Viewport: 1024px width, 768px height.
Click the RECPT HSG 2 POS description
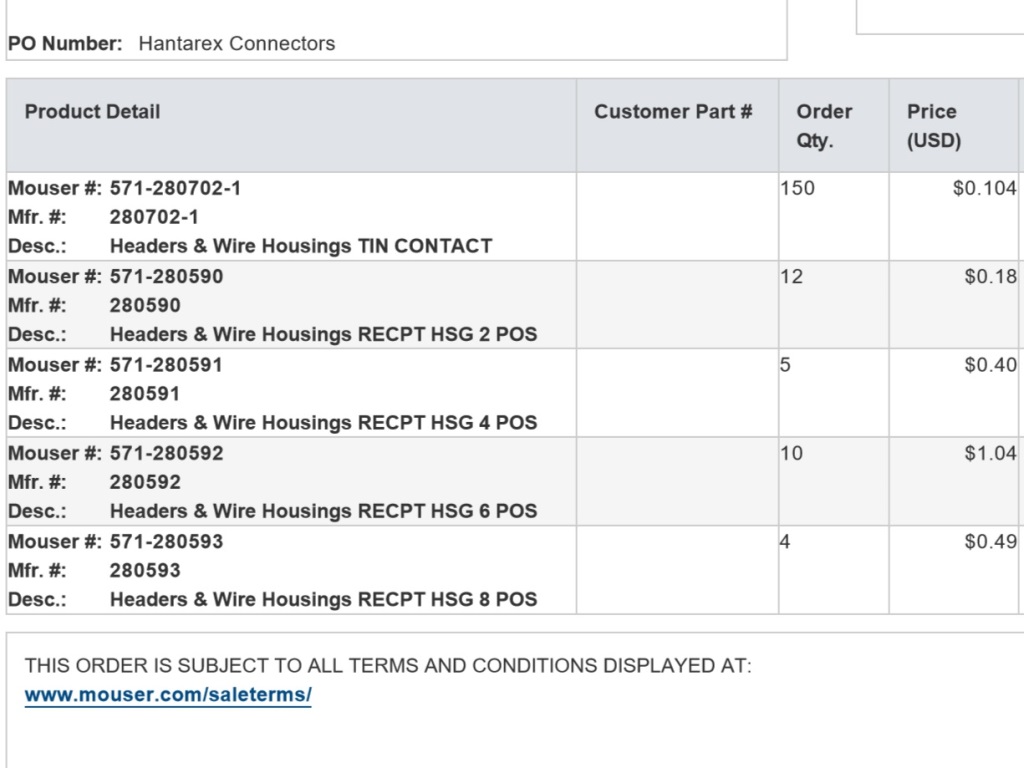[x=323, y=334]
